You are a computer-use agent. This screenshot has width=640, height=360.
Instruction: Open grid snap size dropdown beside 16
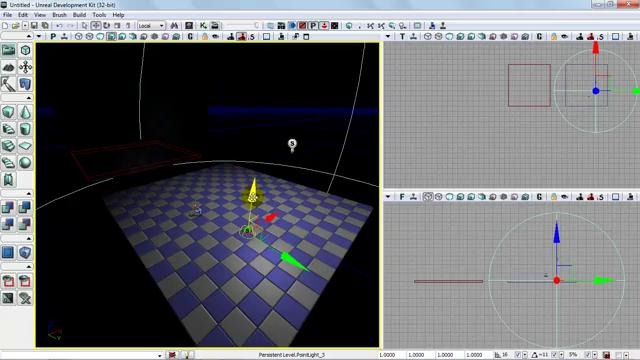(525, 355)
